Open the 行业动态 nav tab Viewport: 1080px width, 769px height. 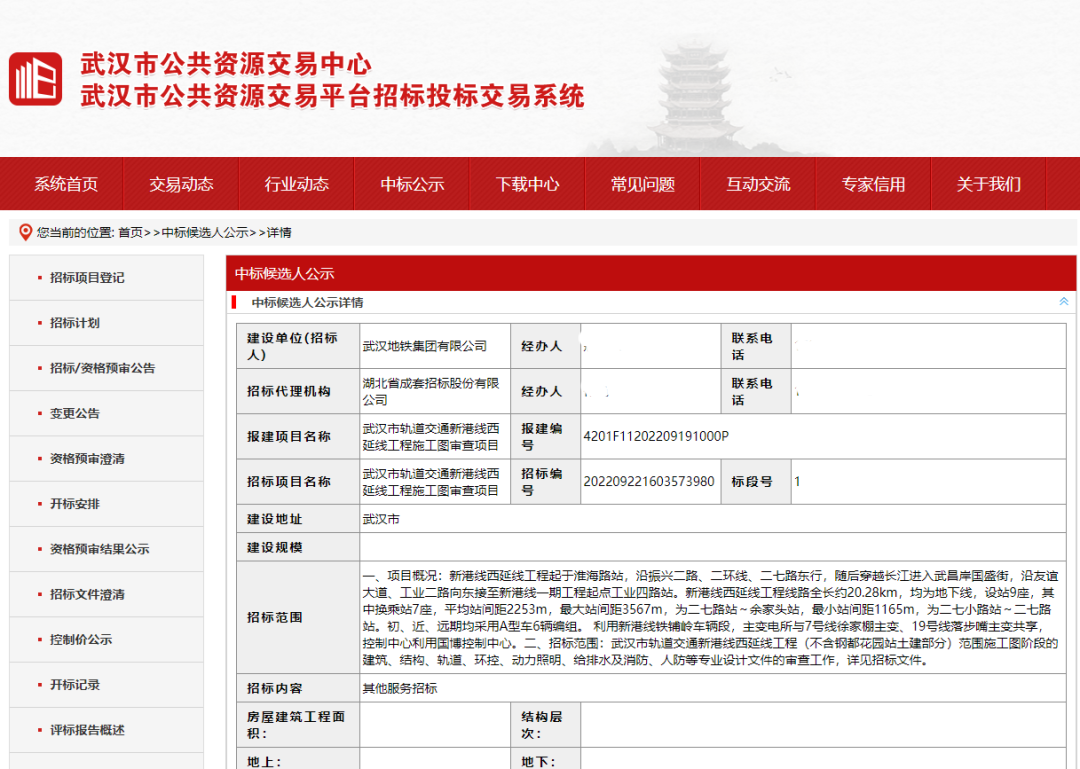(x=297, y=184)
